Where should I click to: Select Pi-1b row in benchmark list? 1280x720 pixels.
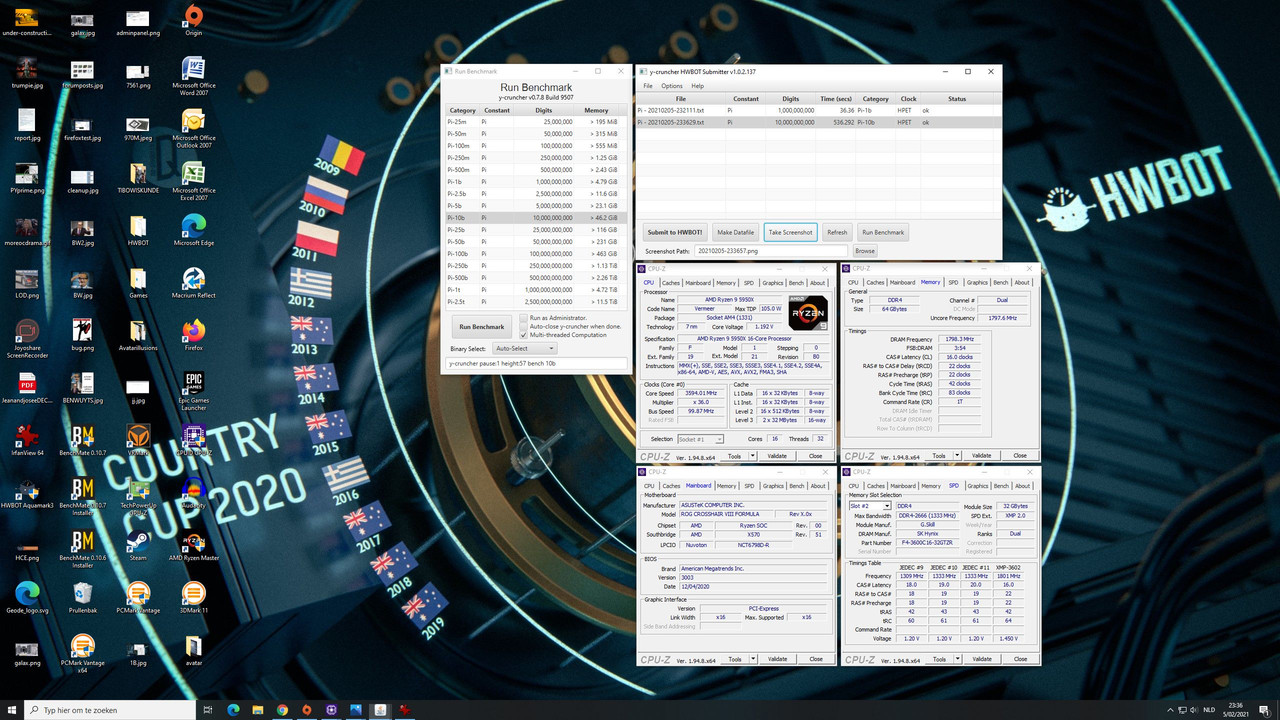coord(534,182)
